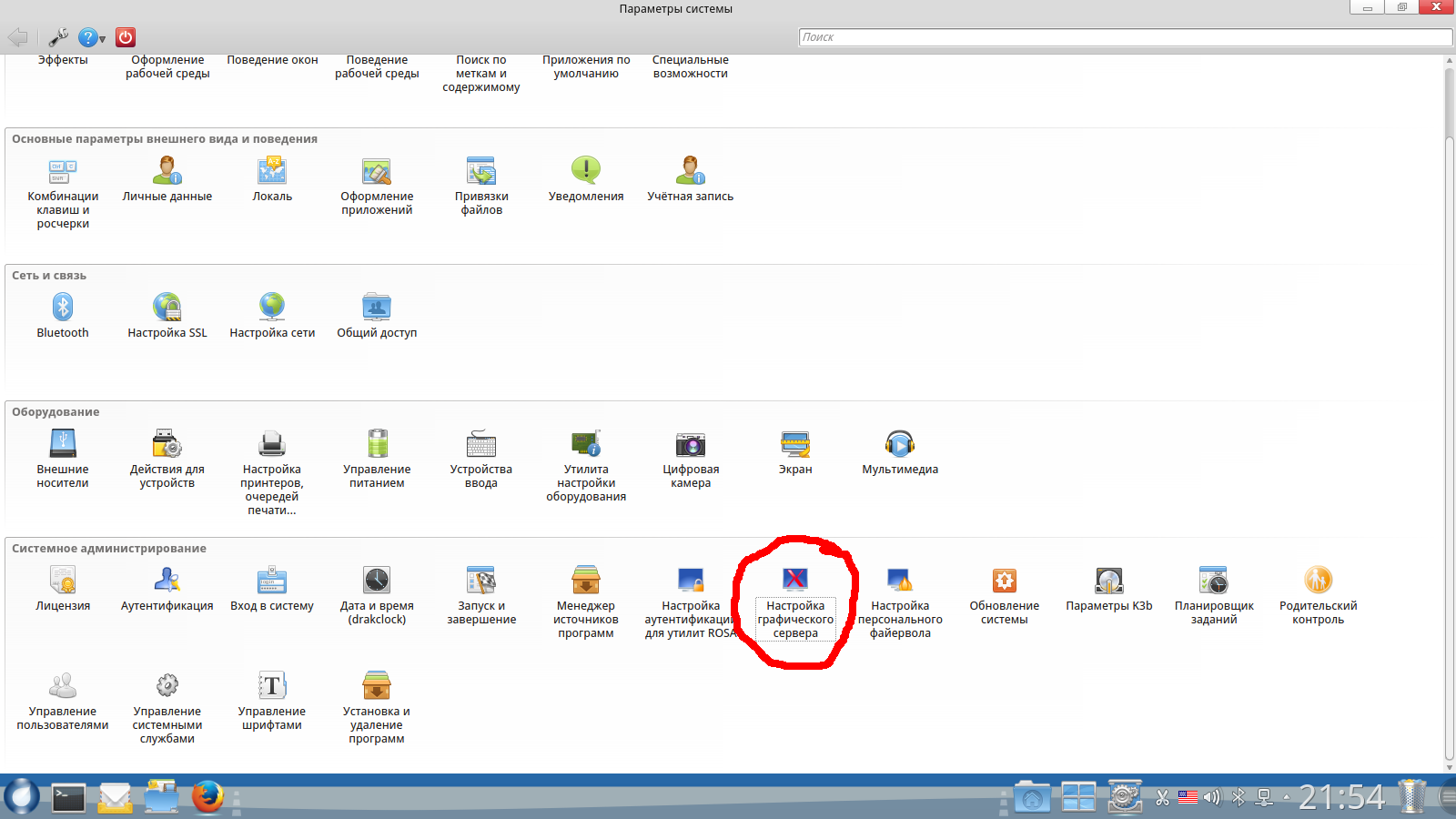The width and height of the screenshot is (1456, 819).
Task: Focus the Поиск search field
Action: tap(1125, 37)
